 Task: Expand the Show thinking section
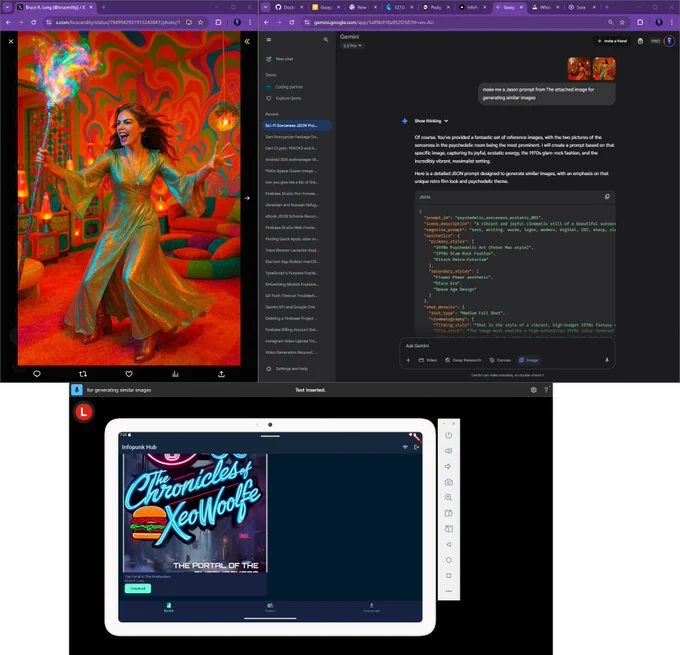click(431, 121)
